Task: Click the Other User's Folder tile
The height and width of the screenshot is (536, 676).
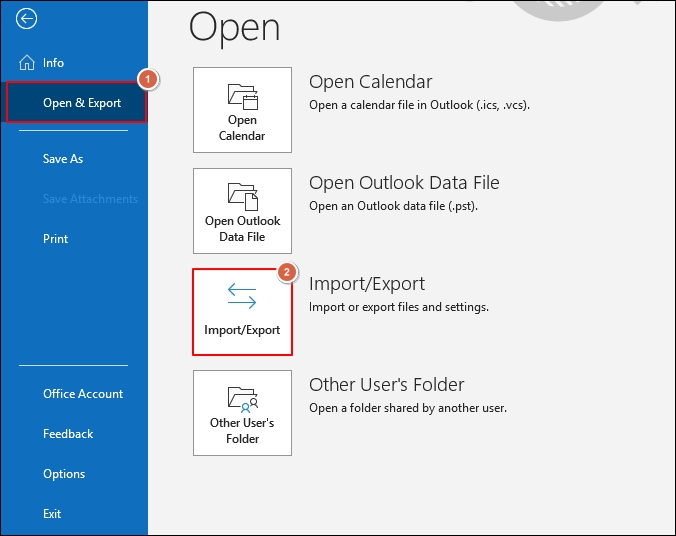Action: coord(242,413)
